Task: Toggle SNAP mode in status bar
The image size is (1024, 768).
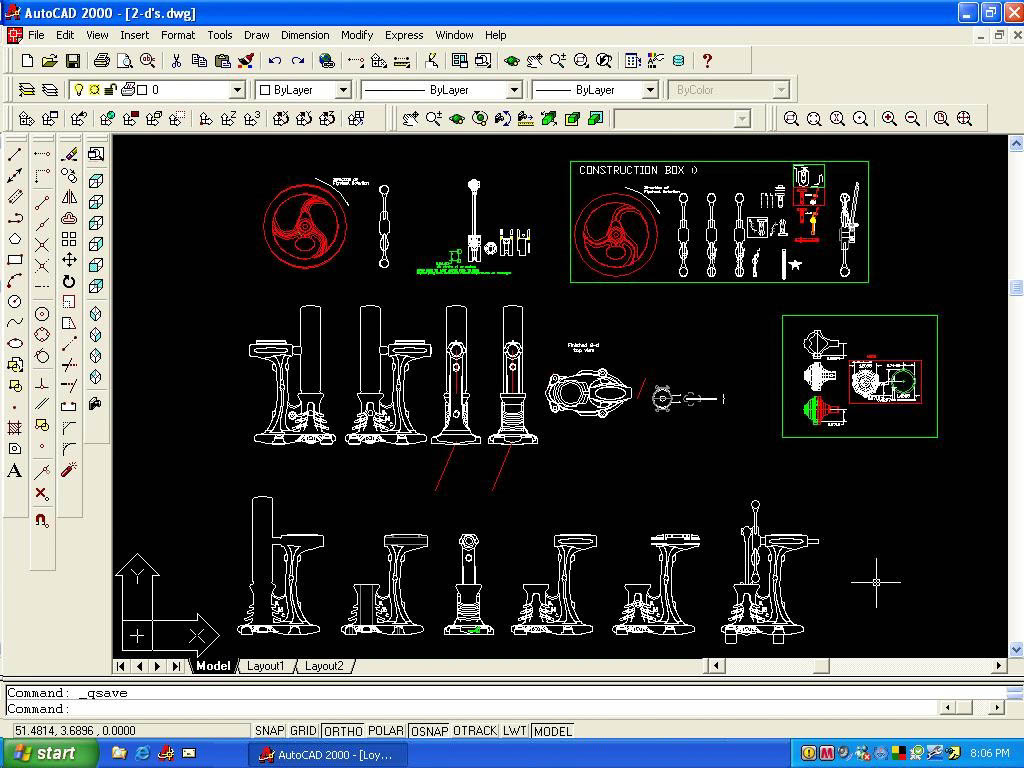Action: pyautogui.click(x=269, y=731)
